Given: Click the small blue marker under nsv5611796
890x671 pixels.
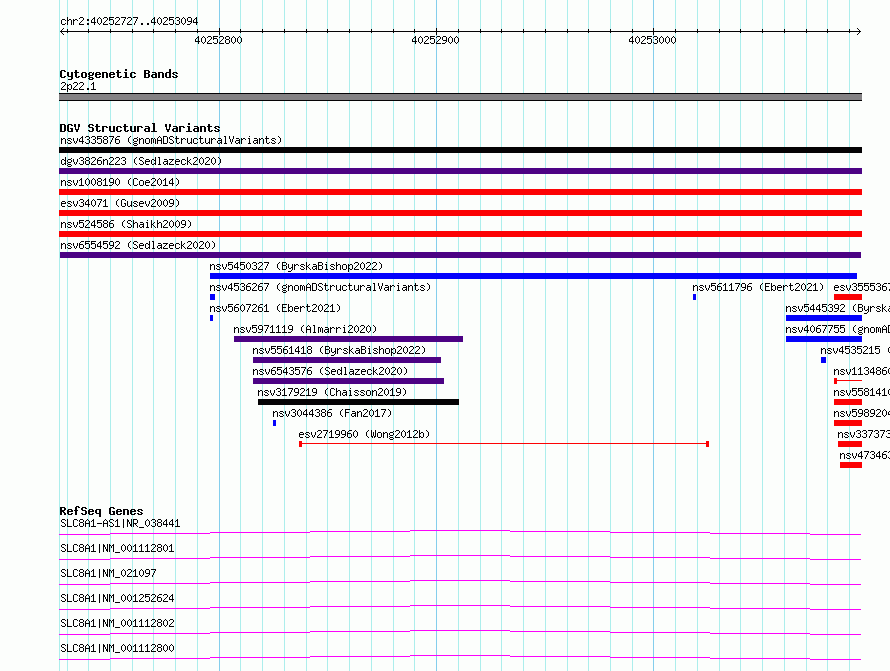Looking at the screenshot, I should click(x=694, y=297).
